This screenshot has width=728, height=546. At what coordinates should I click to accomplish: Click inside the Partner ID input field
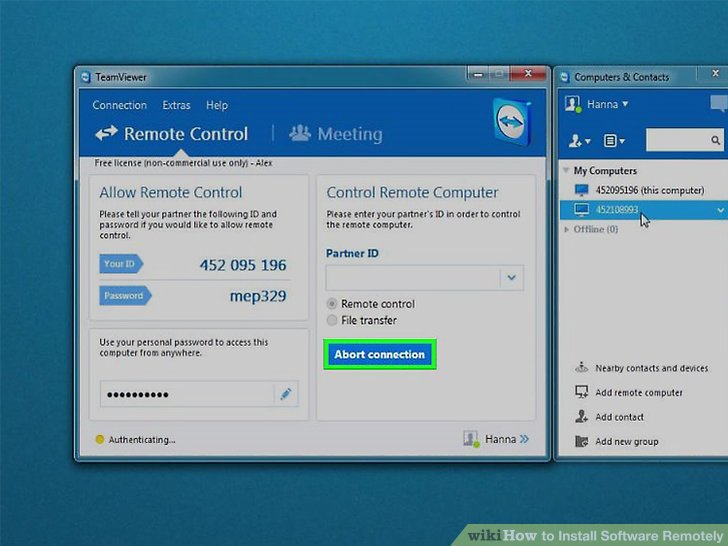[x=413, y=278]
